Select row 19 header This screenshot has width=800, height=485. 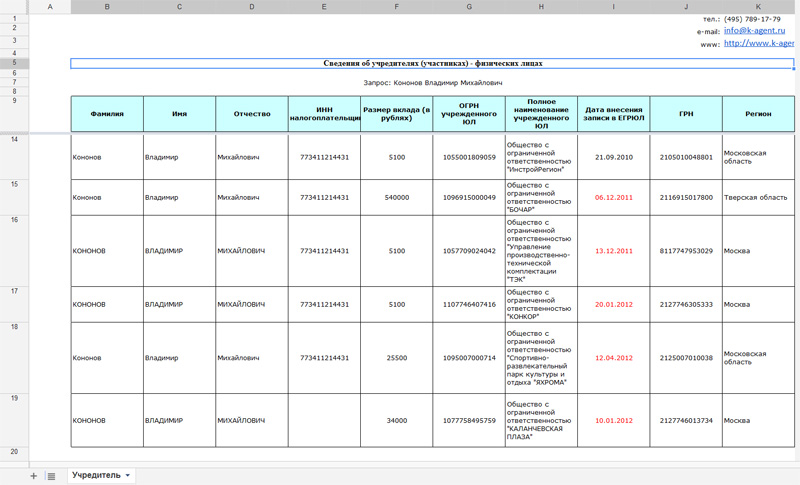pos(14,398)
